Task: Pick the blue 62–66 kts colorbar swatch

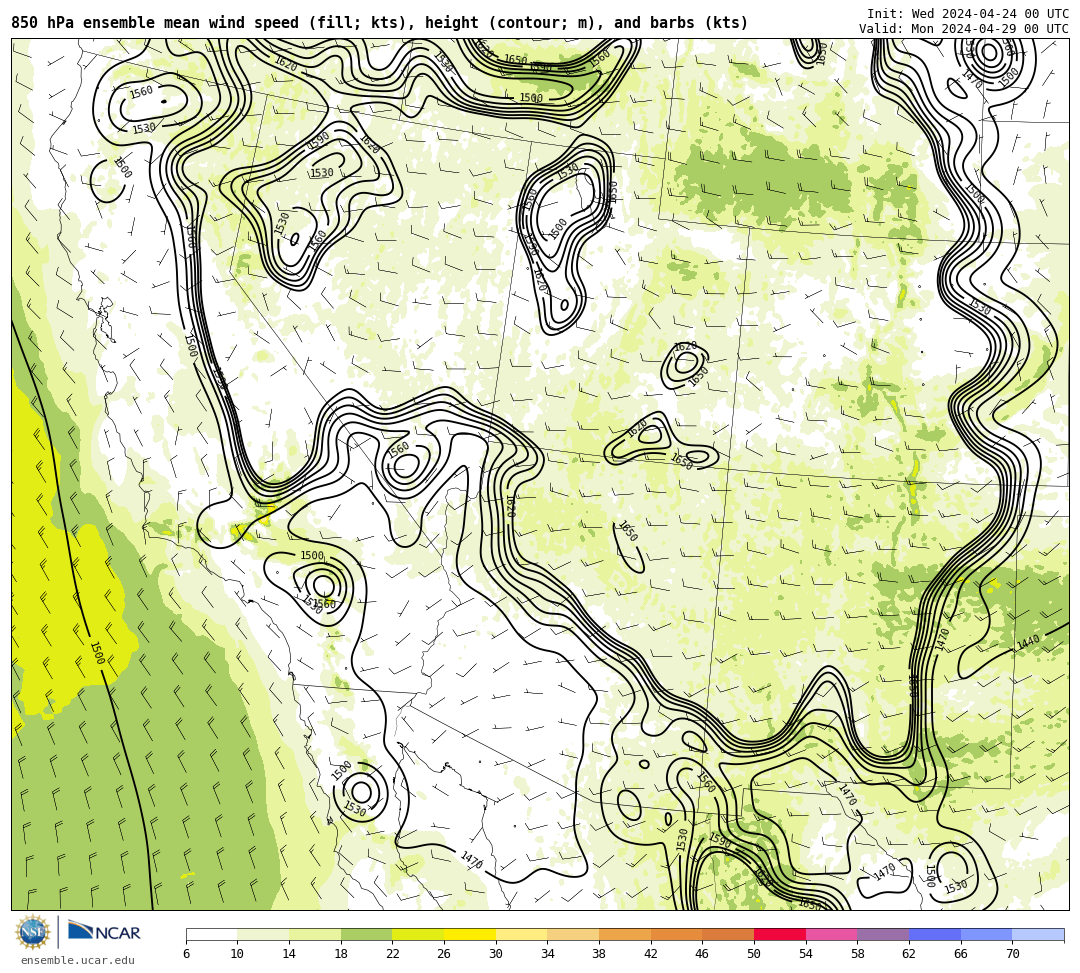Action: click(935, 934)
